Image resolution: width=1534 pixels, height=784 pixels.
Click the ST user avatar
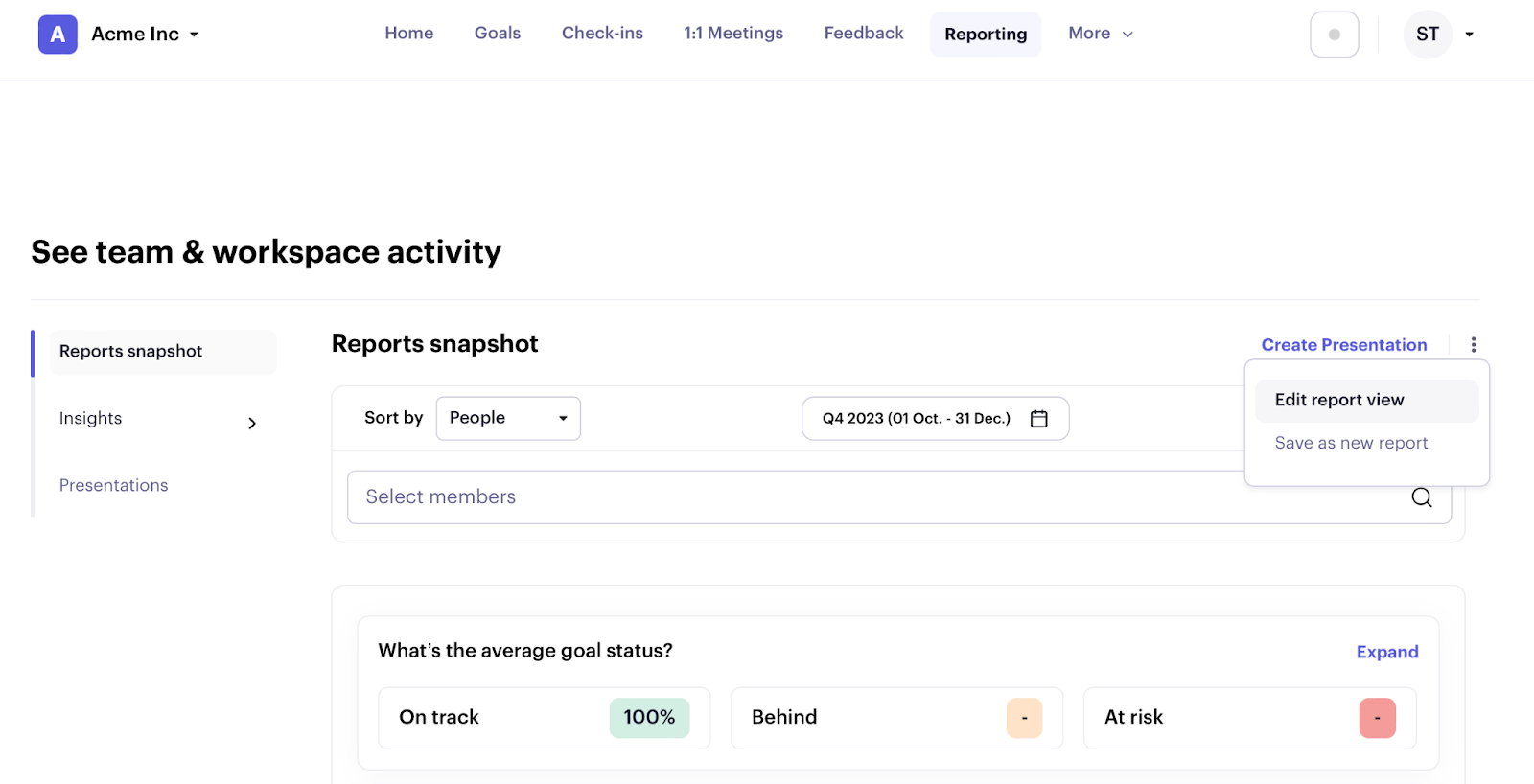click(1428, 35)
